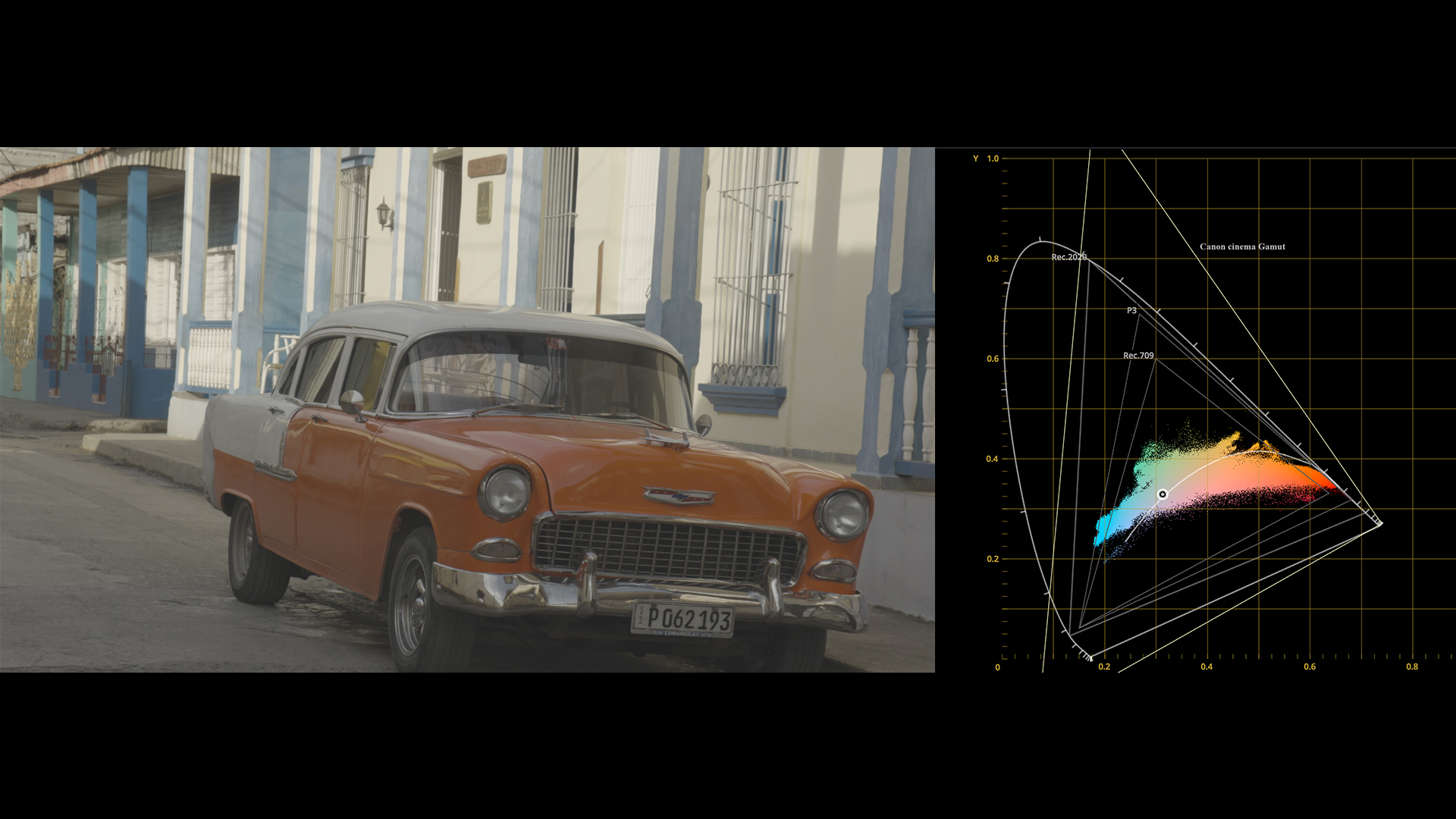Click the red-orange tip of the scope plot
Screen dimensions: 1456x819
point(1329,482)
